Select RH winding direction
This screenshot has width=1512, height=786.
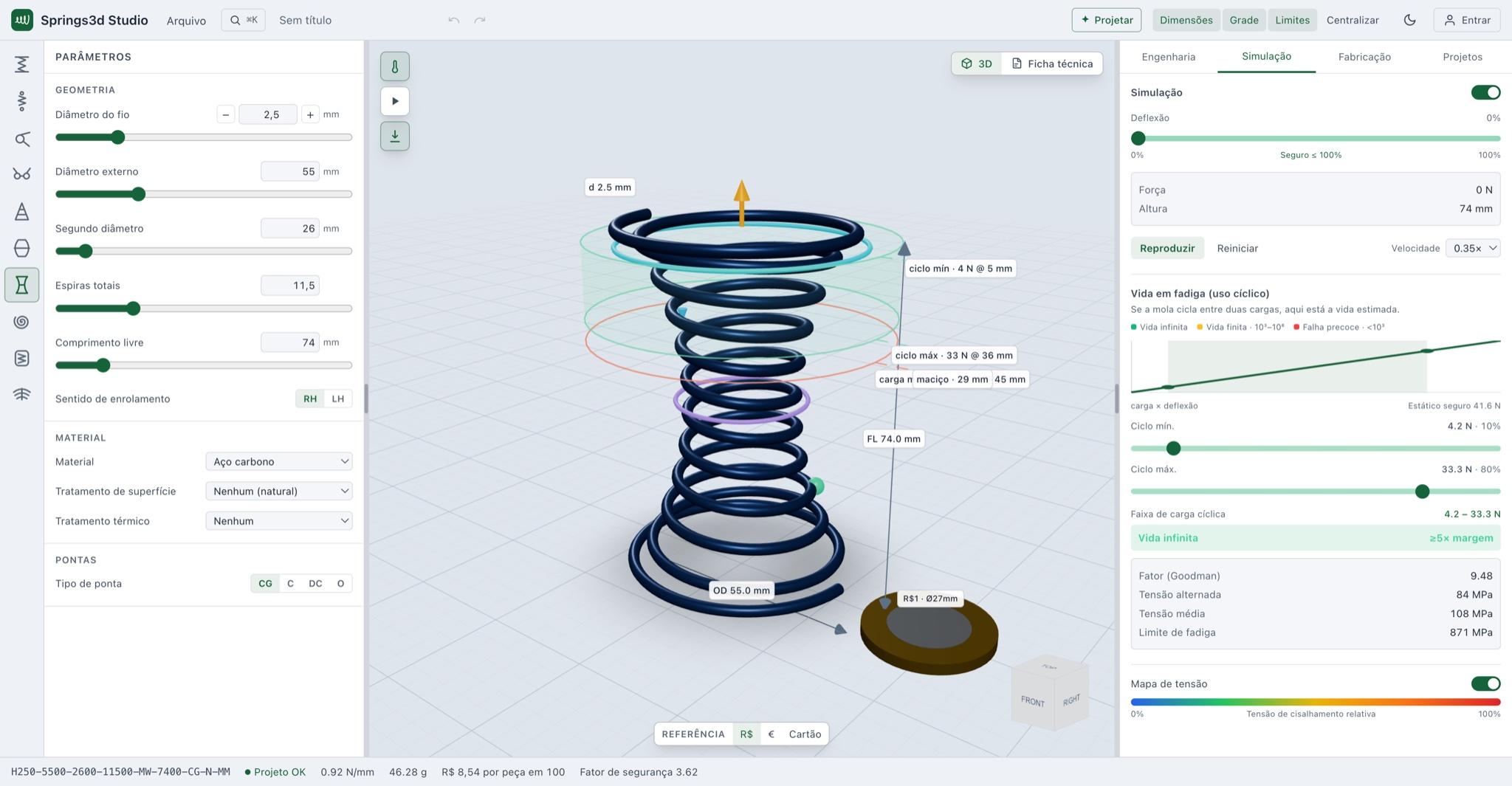tap(310, 399)
